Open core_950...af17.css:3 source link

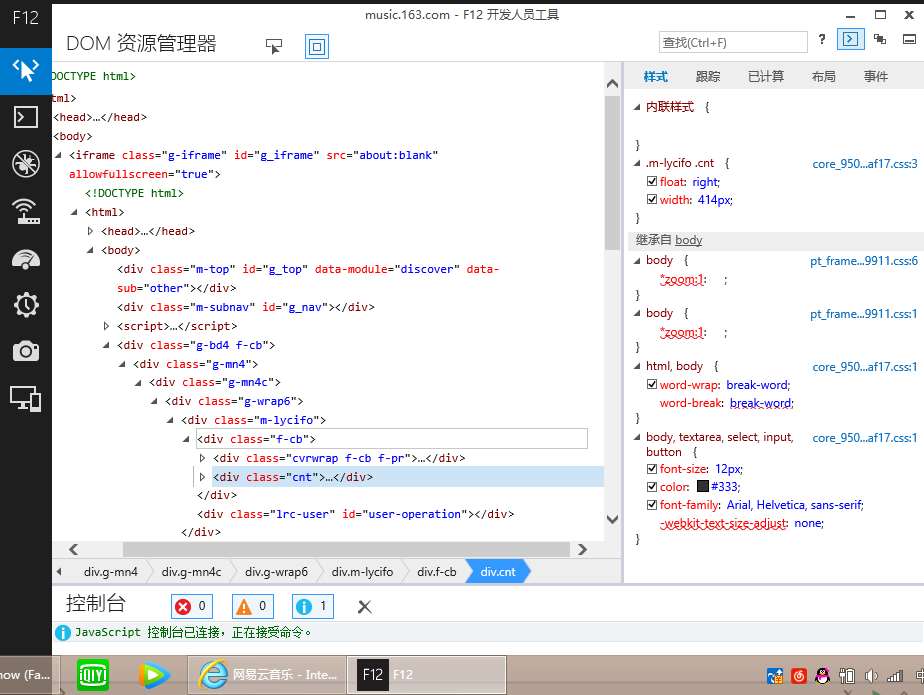[864, 164]
